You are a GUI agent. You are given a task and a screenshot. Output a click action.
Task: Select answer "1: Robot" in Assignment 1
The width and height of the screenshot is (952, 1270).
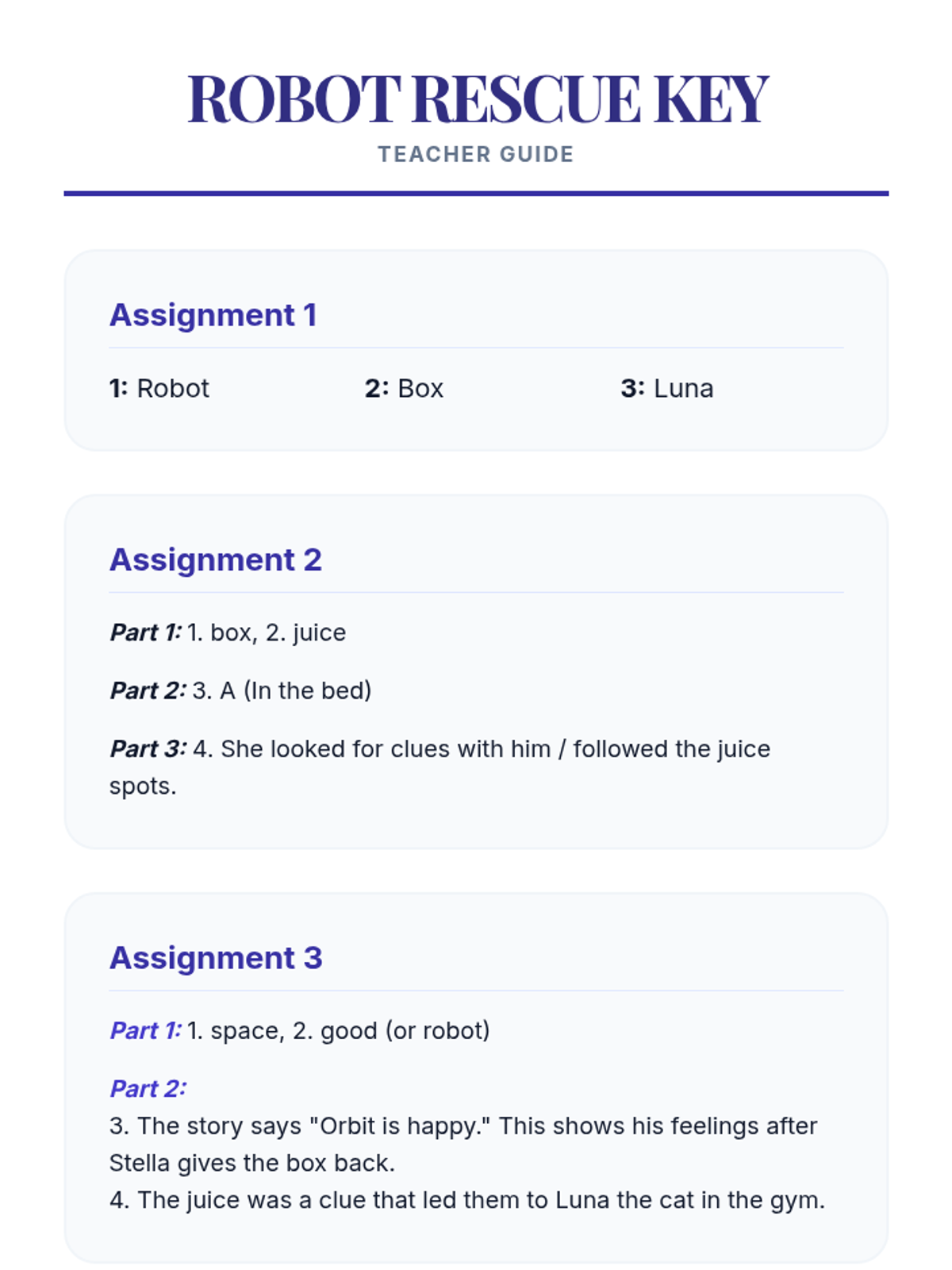point(159,388)
